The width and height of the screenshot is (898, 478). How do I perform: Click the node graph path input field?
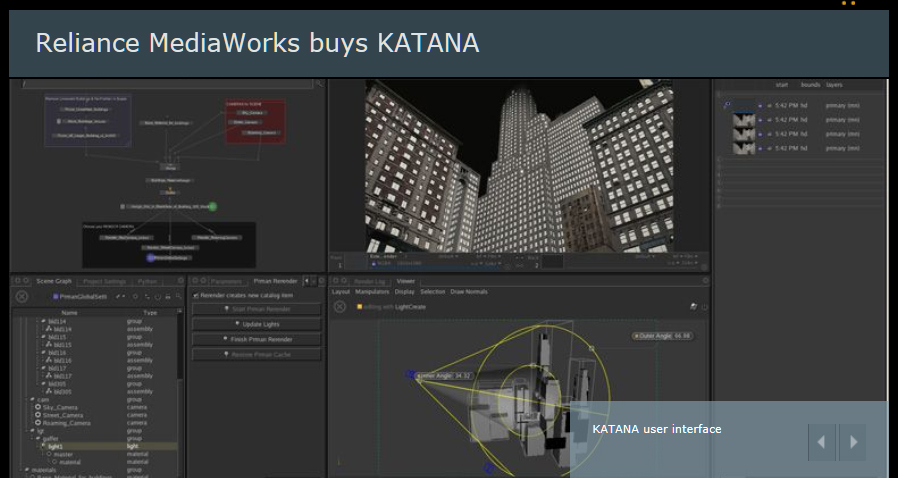coord(166,84)
